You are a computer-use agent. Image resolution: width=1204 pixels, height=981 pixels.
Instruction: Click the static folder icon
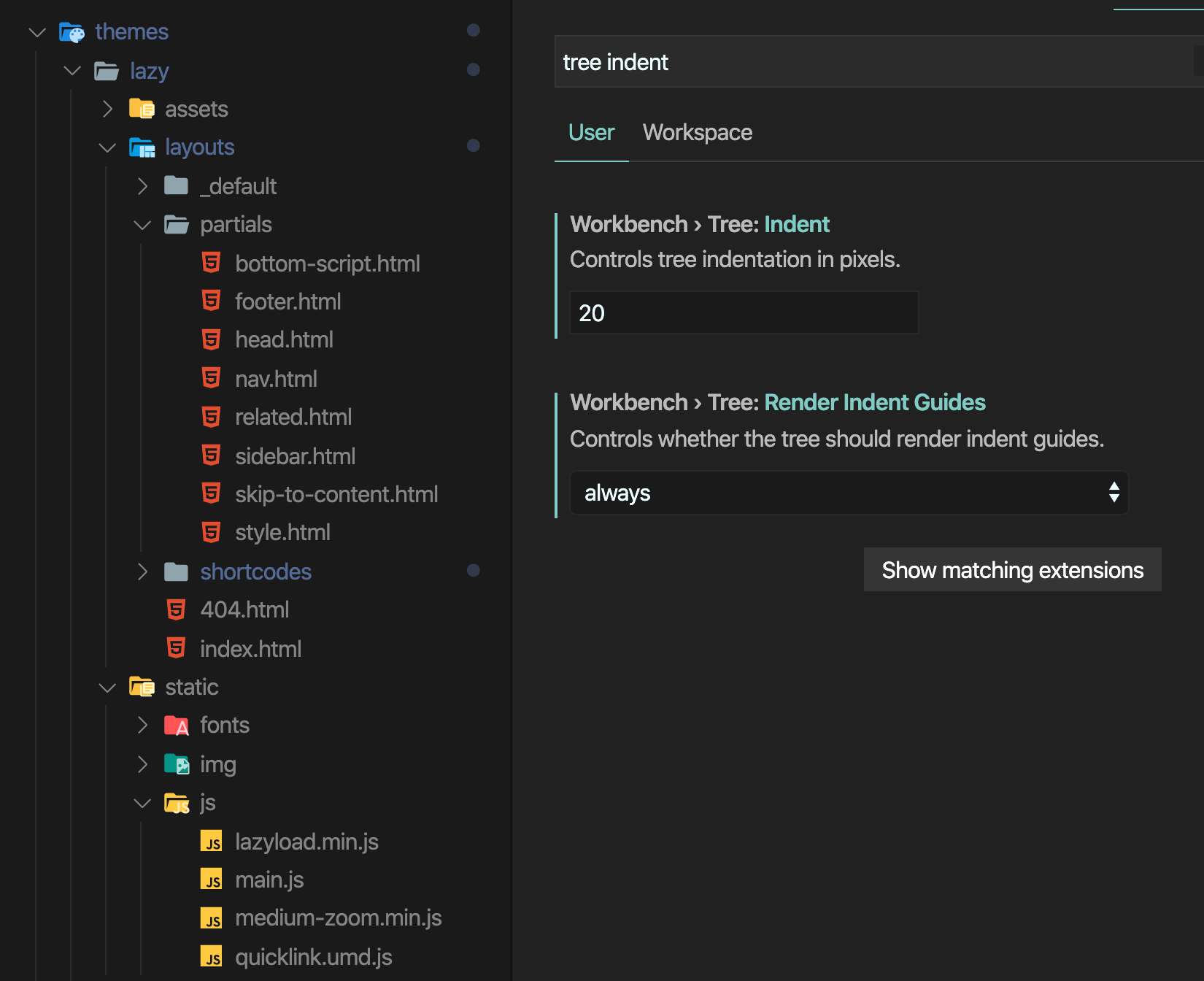[142, 687]
